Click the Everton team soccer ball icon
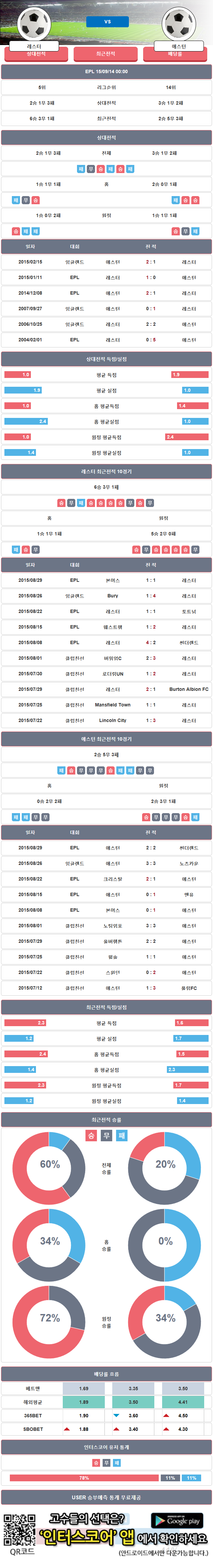213x1568 pixels. (179, 23)
